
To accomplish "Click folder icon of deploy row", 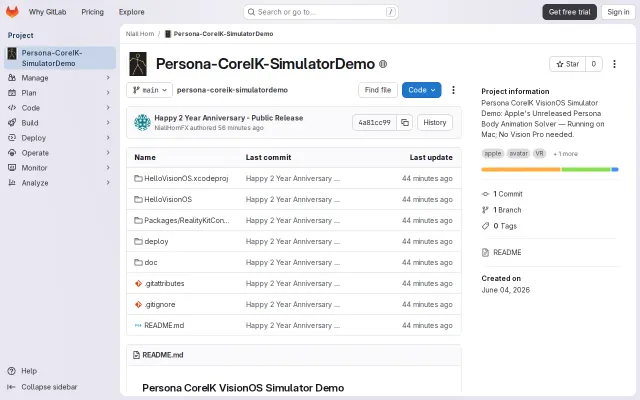I will tap(138, 241).
